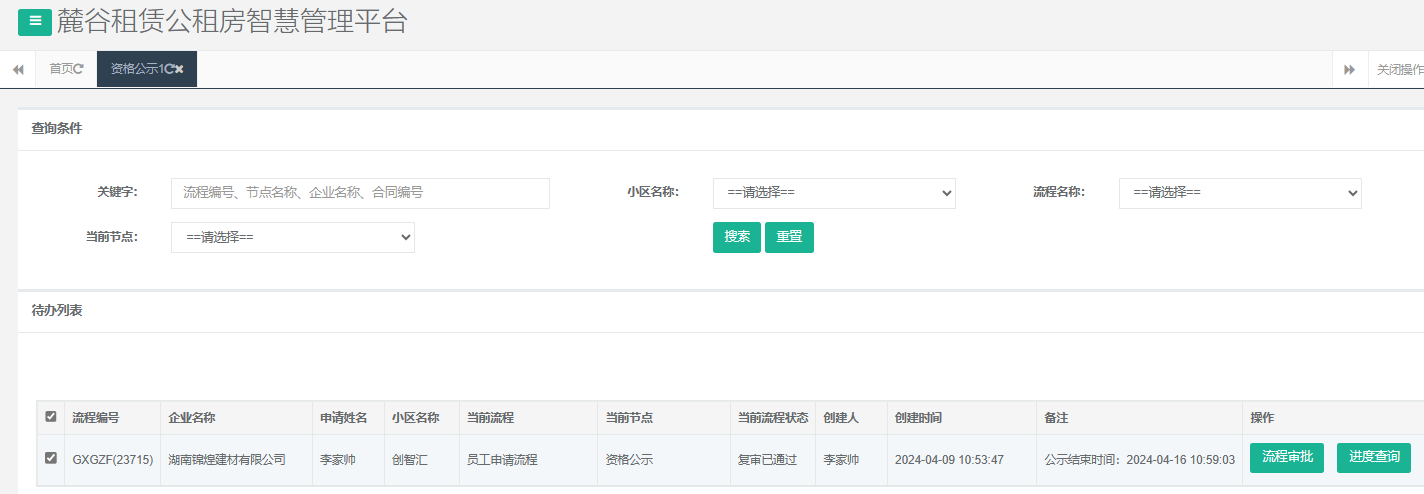Select the GXGZF(23715) process number cell
Viewport: 1424px width, 494px height.
click(x=113, y=460)
